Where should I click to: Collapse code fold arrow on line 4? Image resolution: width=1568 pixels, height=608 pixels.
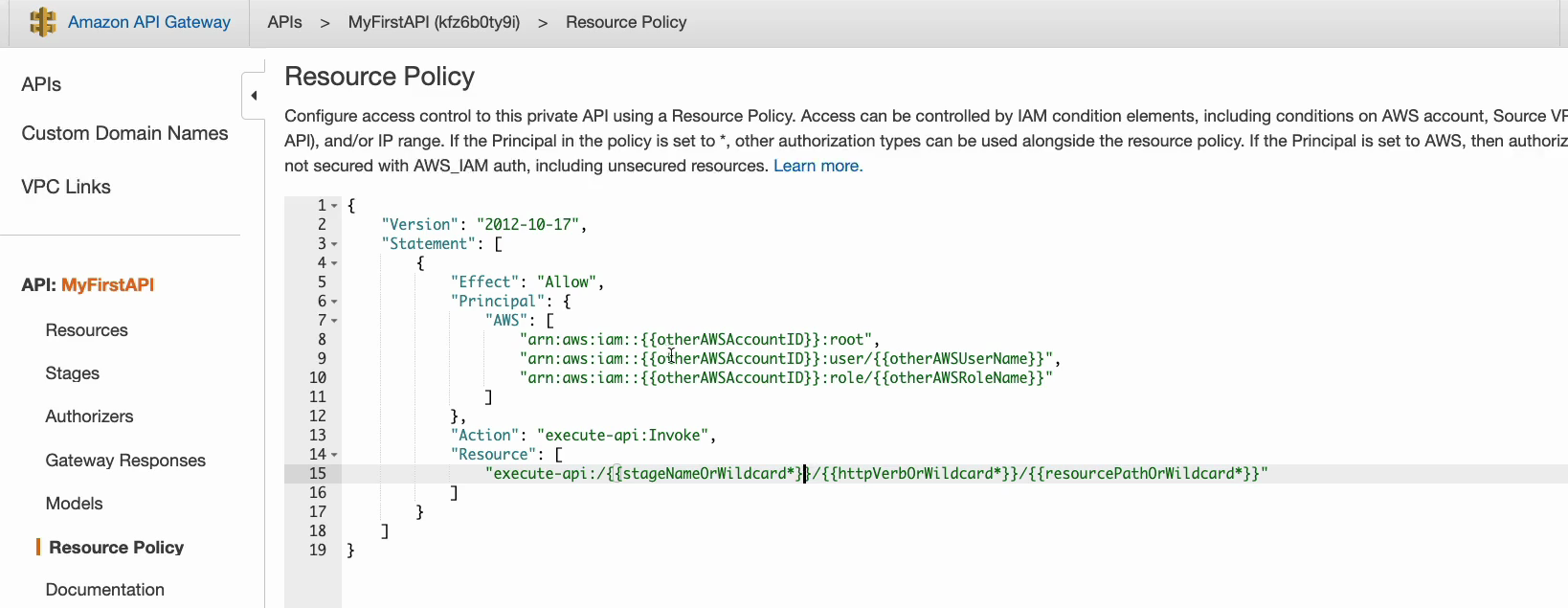point(334,263)
